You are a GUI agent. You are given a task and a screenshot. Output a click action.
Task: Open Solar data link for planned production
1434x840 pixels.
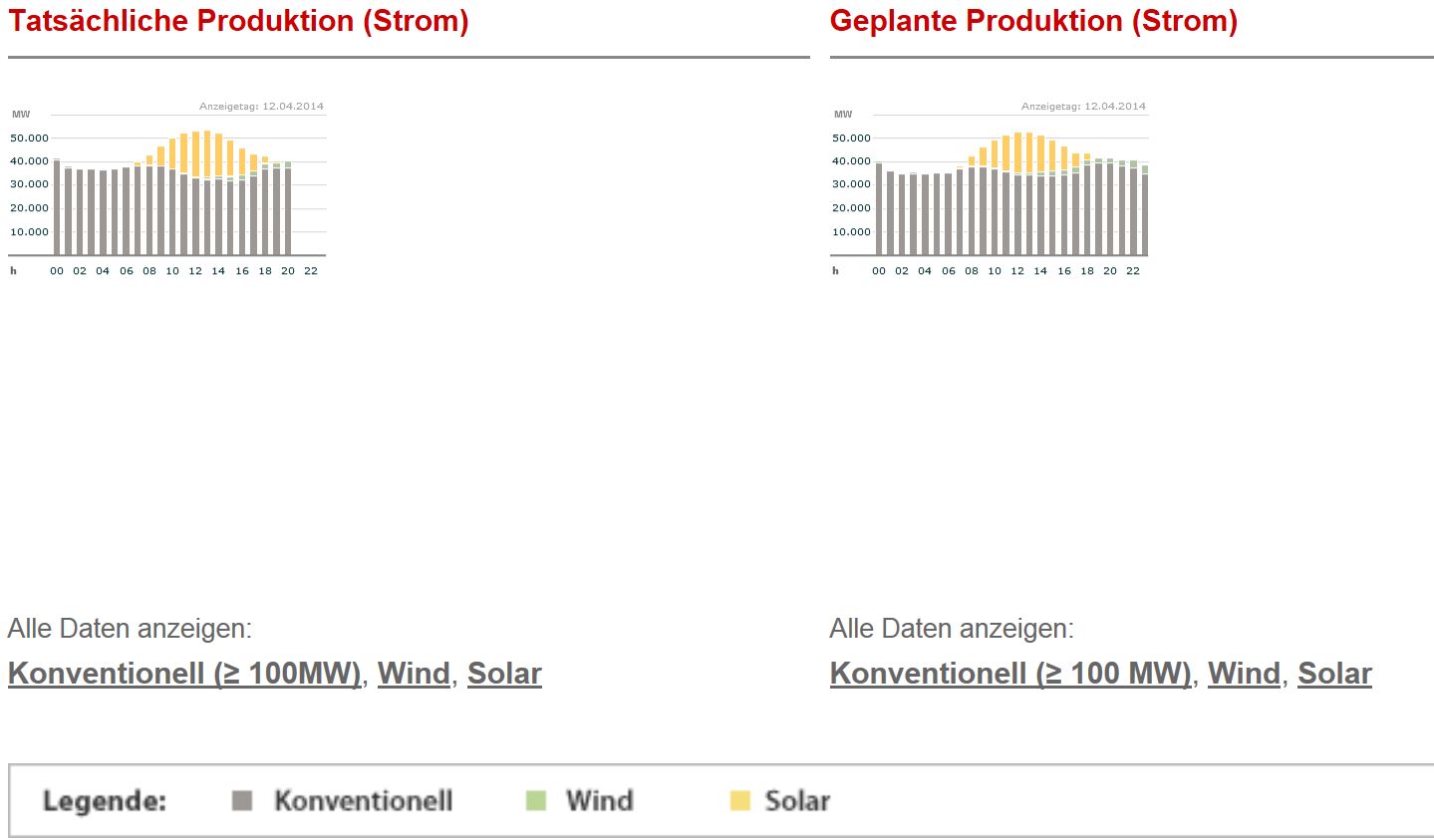[1334, 674]
